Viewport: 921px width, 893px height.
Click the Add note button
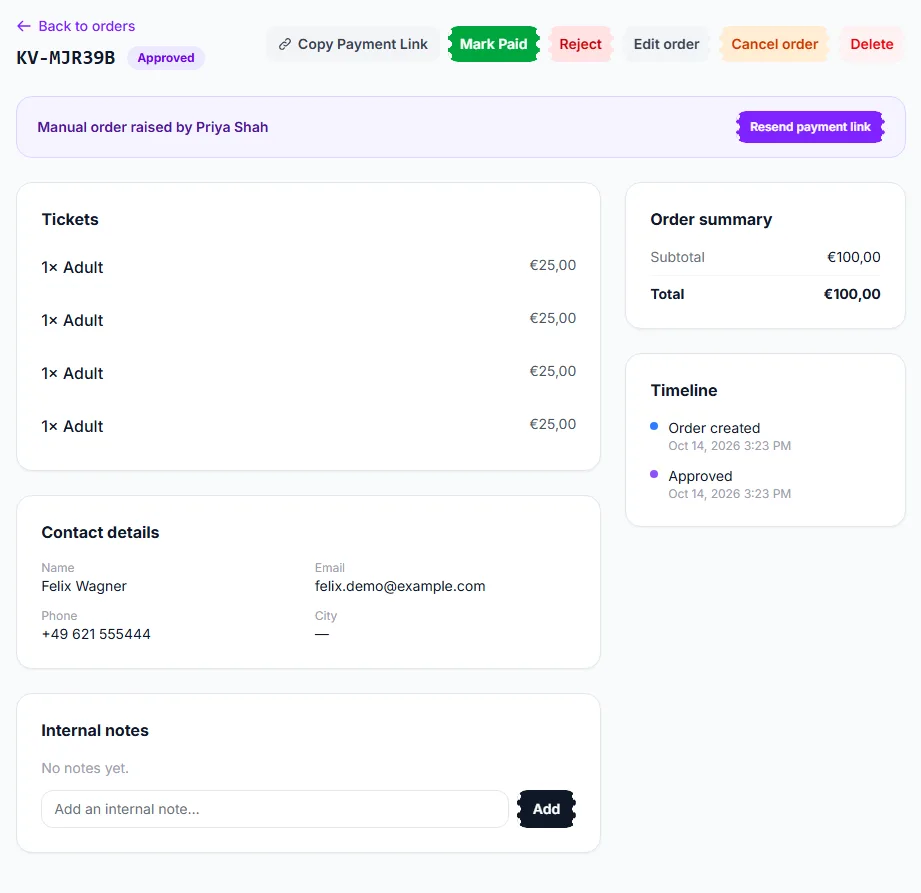pos(546,809)
